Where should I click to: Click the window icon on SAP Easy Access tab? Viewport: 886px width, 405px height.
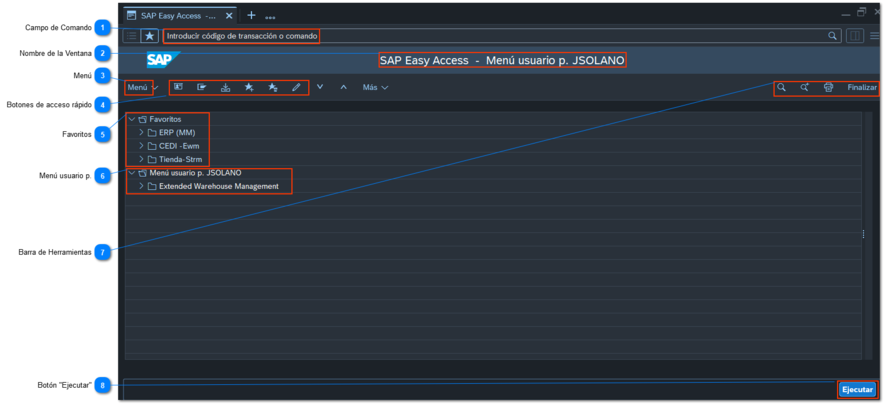[132, 15]
